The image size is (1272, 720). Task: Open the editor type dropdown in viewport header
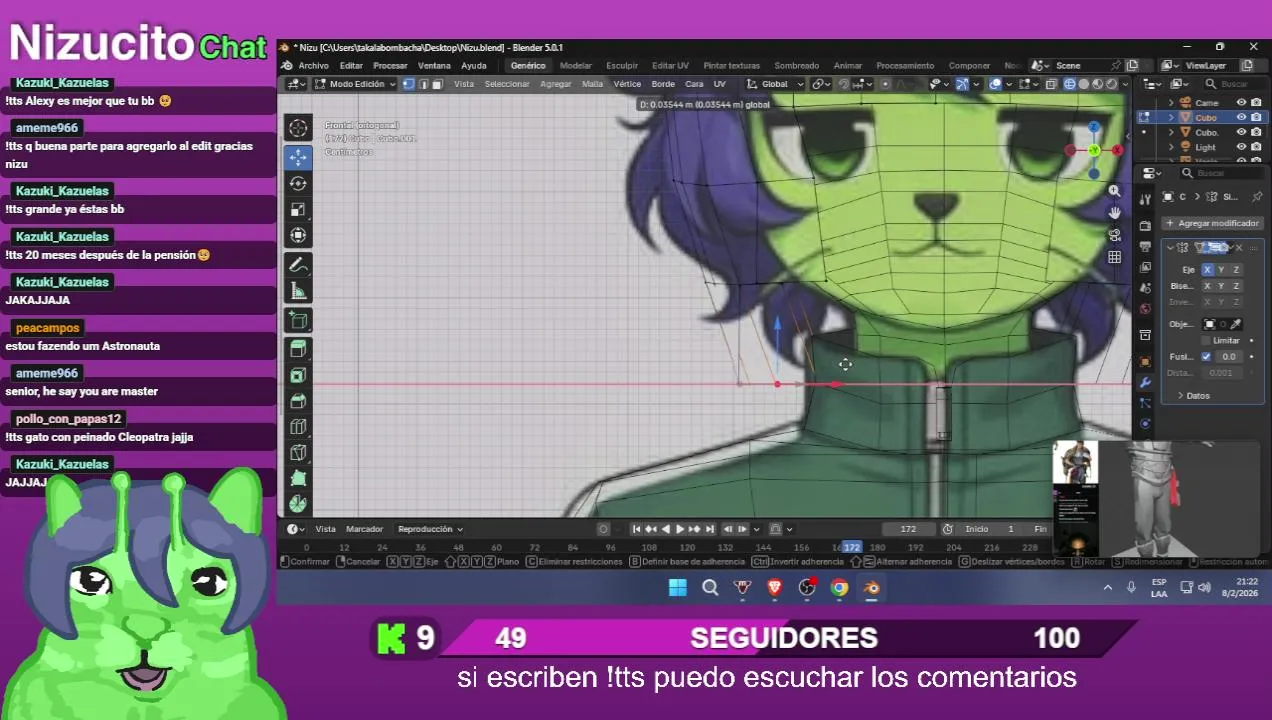[x=295, y=84]
